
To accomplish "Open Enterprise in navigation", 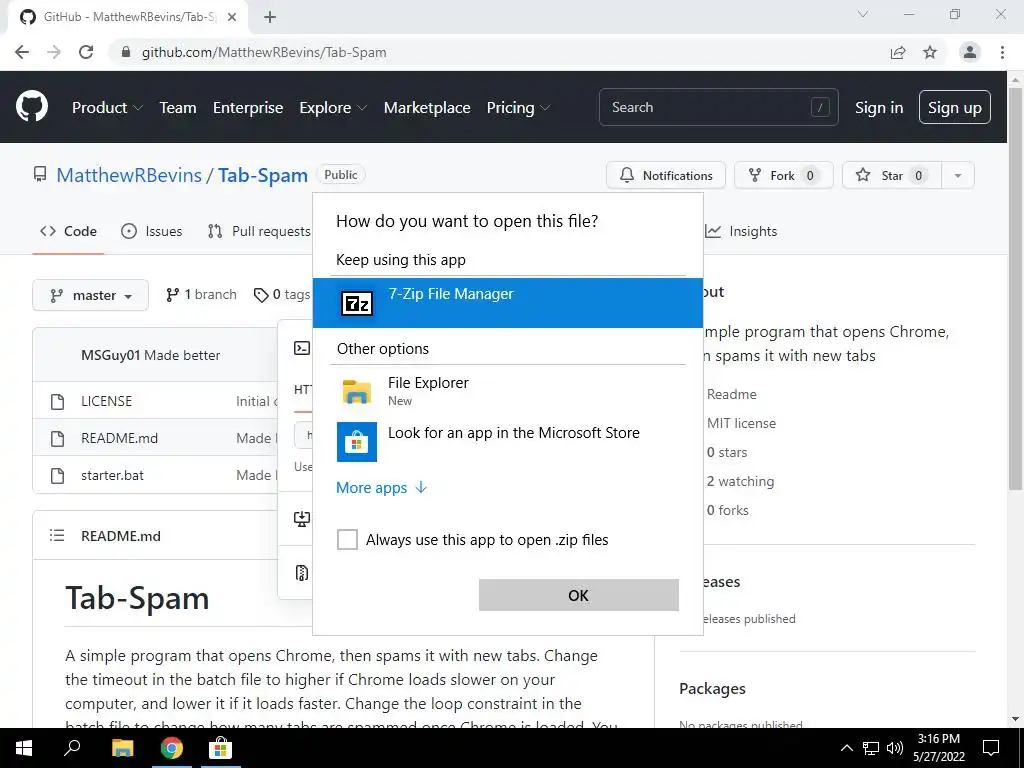I will 248,107.
